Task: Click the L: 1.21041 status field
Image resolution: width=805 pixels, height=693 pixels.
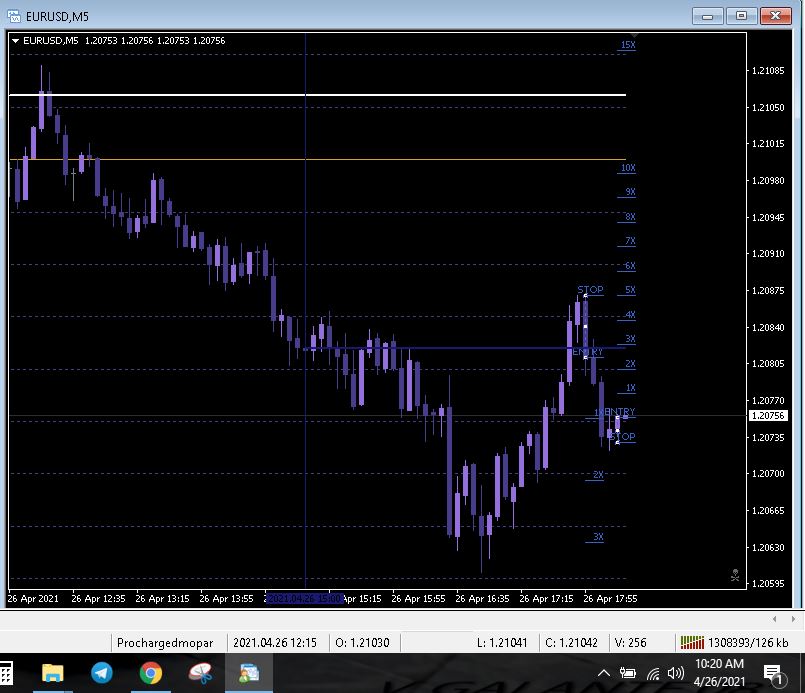Action: 502,643
